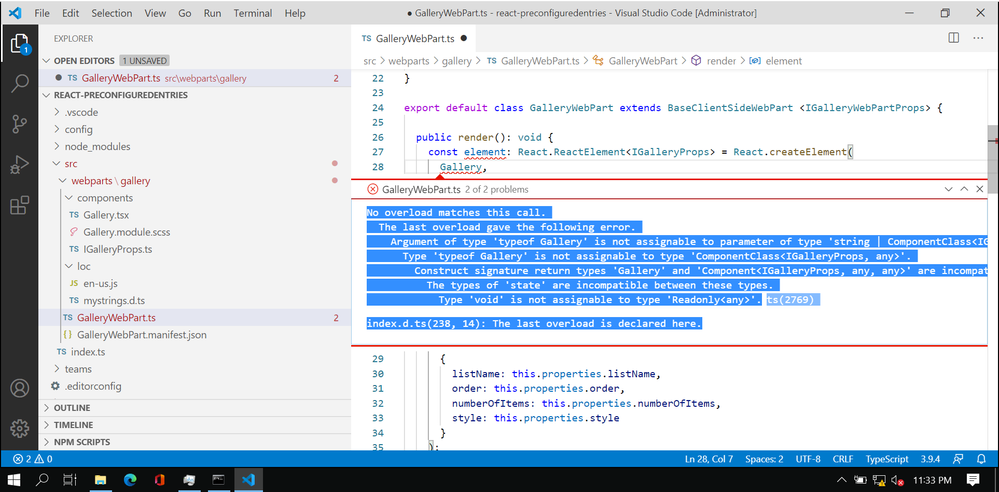
Task: Open the Office app on the taskbar
Action: coord(160,479)
